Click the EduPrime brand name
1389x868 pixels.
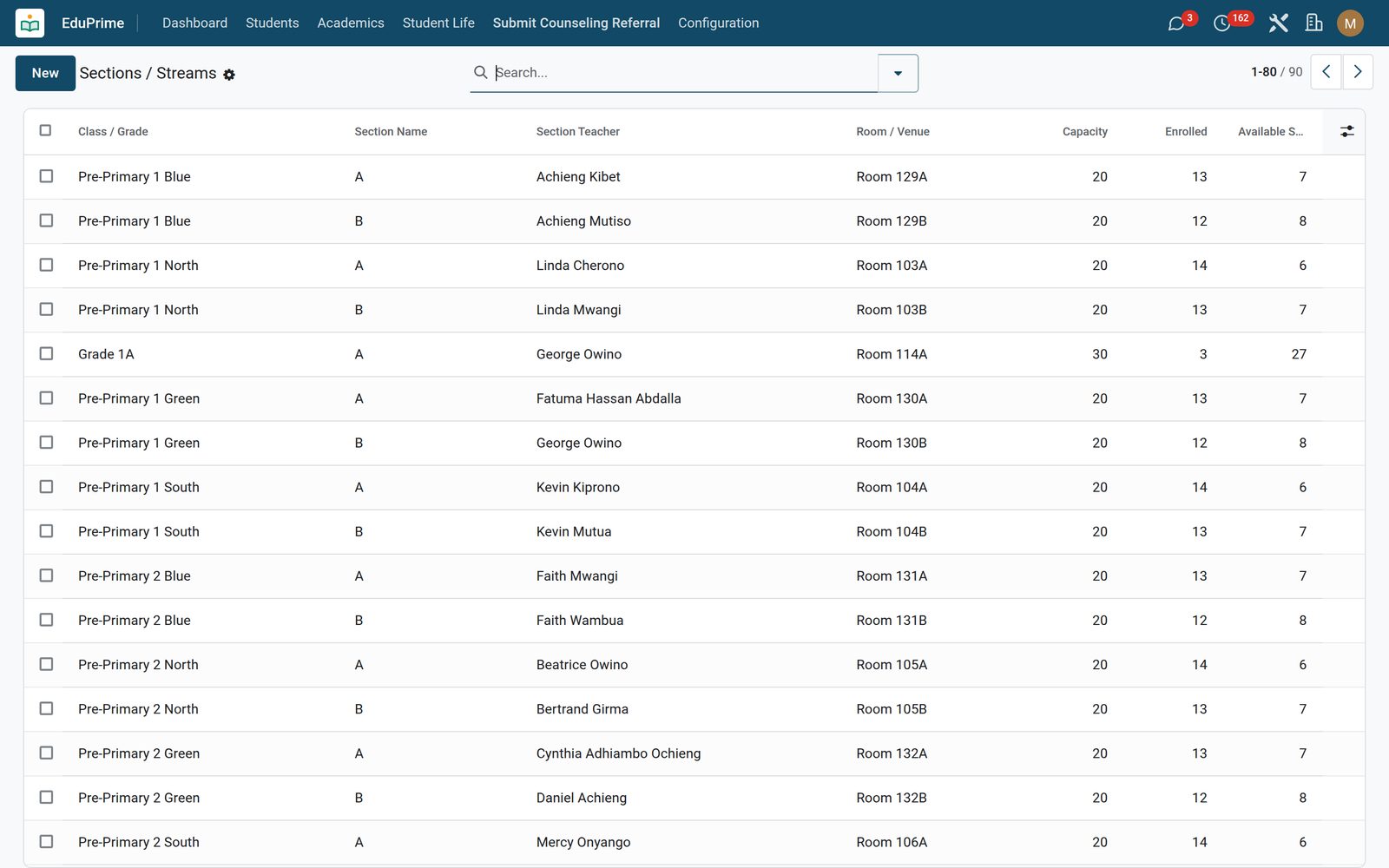click(x=93, y=23)
